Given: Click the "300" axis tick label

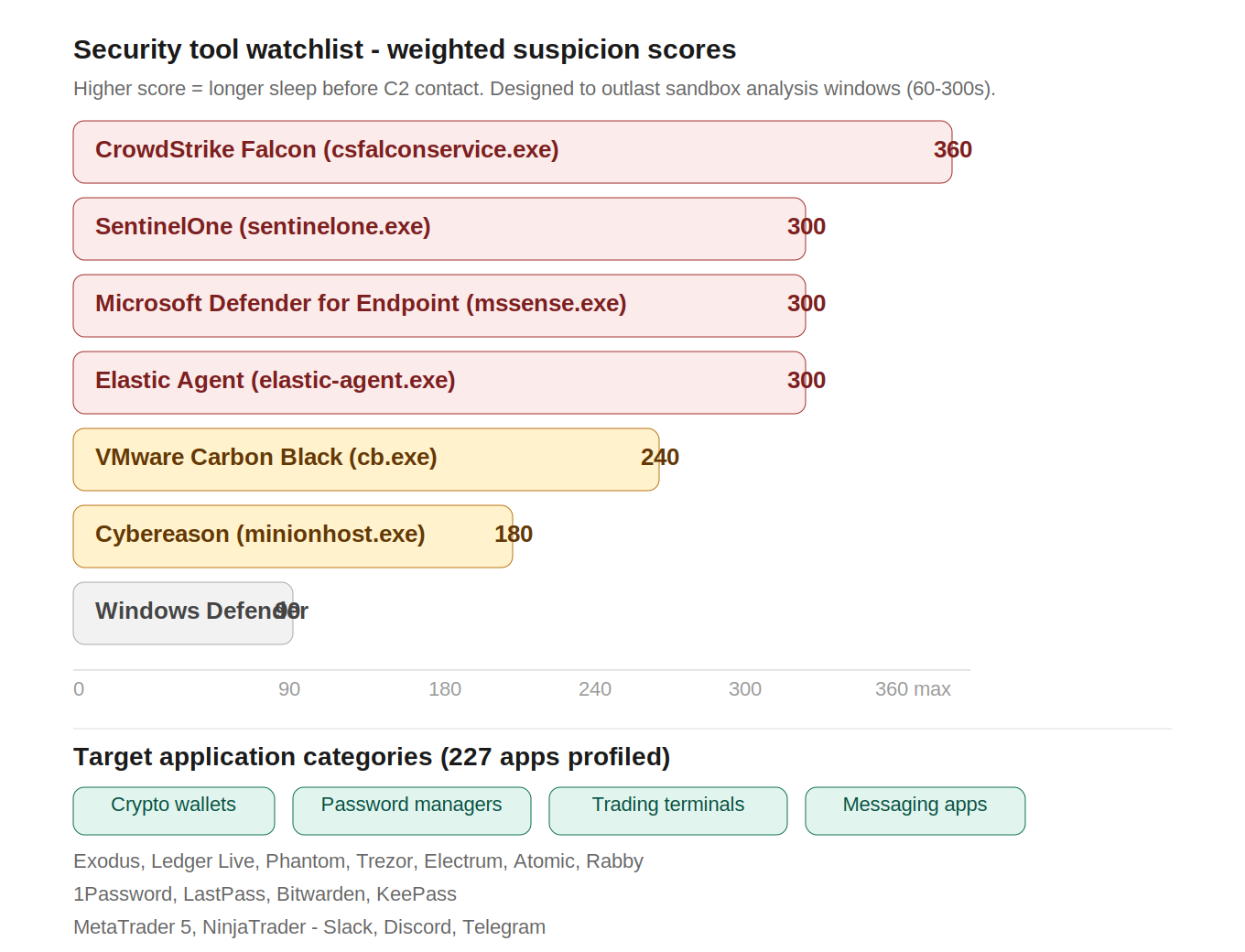Looking at the screenshot, I should coord(745,689).
